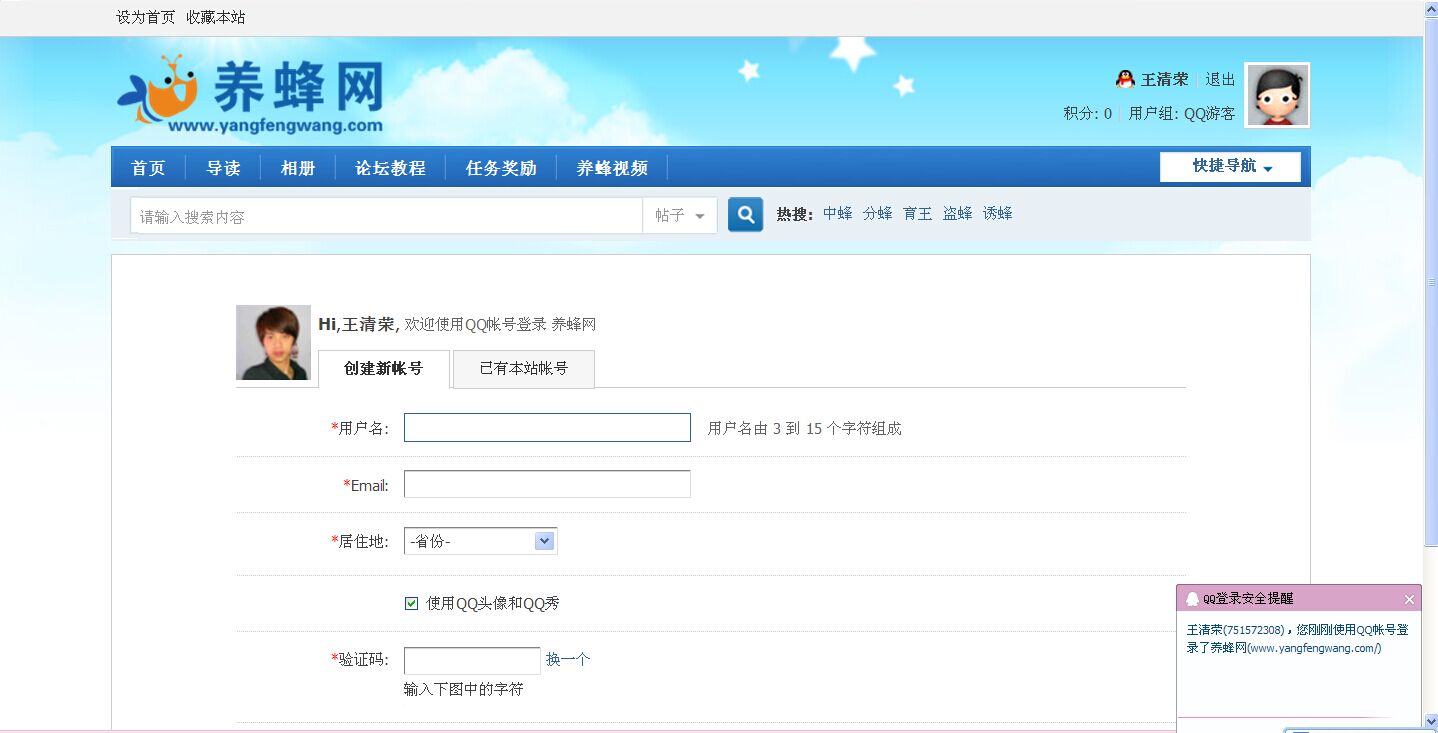Open the cartoon avatar in the header
This screenshot has height=733, width=1438.
(x=1277, y=95)
